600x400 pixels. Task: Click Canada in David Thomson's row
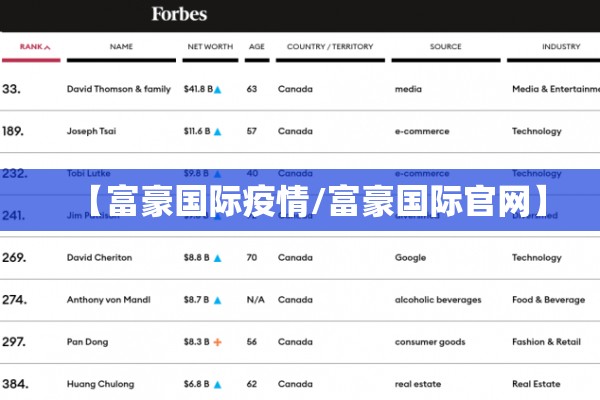tap(295, 89)
